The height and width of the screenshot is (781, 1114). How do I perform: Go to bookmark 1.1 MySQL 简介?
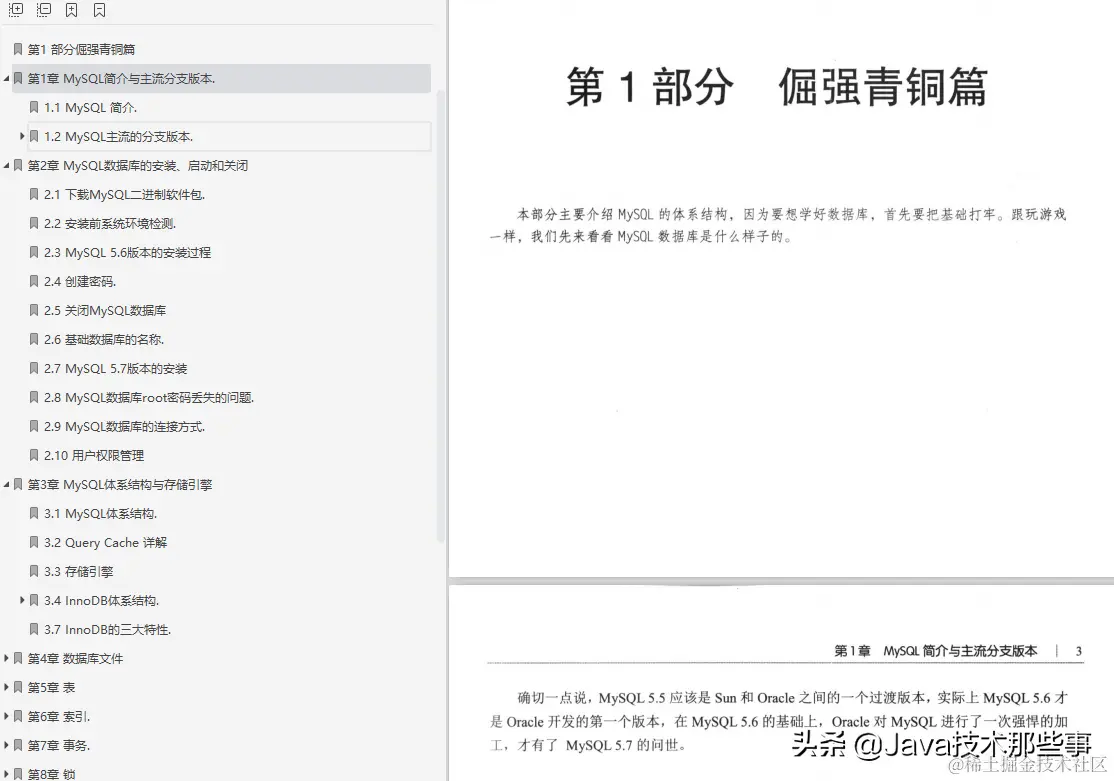click(90, 107)
